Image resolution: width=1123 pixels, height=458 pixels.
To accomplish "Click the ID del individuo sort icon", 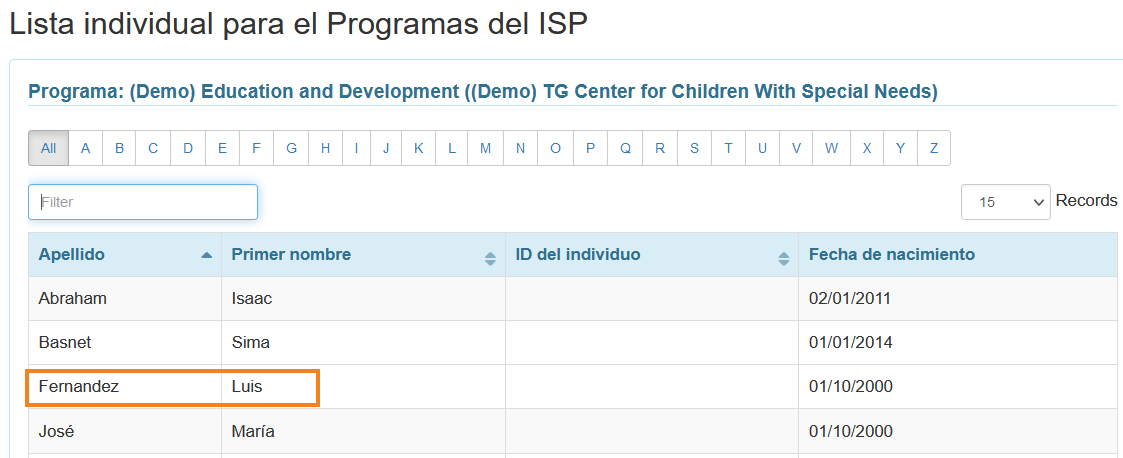I will click(784, 259).
